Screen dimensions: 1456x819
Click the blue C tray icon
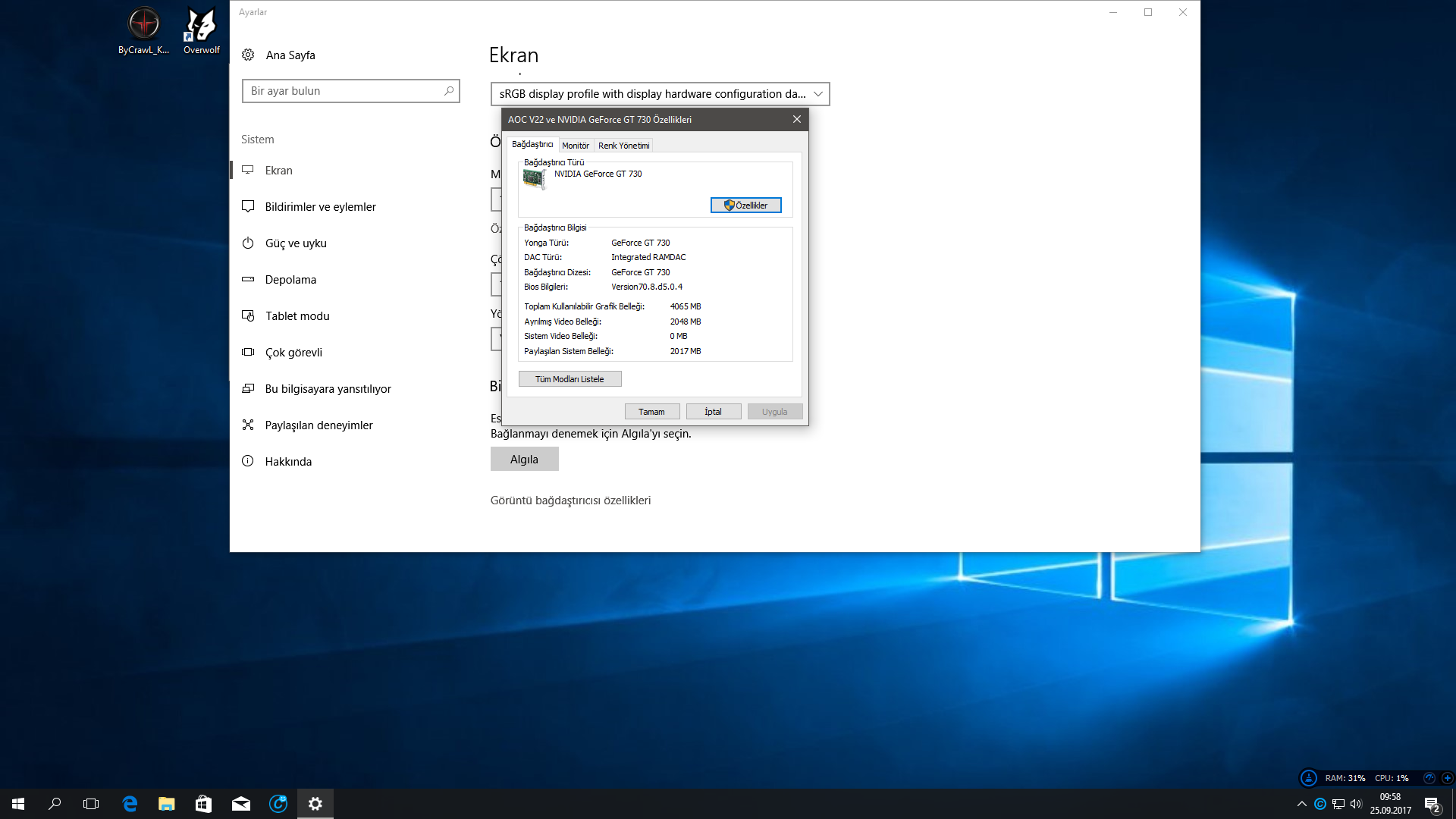[1320, 804]
